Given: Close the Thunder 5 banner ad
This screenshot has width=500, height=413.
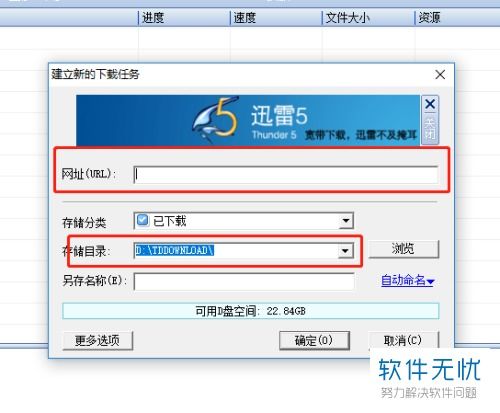Looking at the screenshot, I should 430,120.
